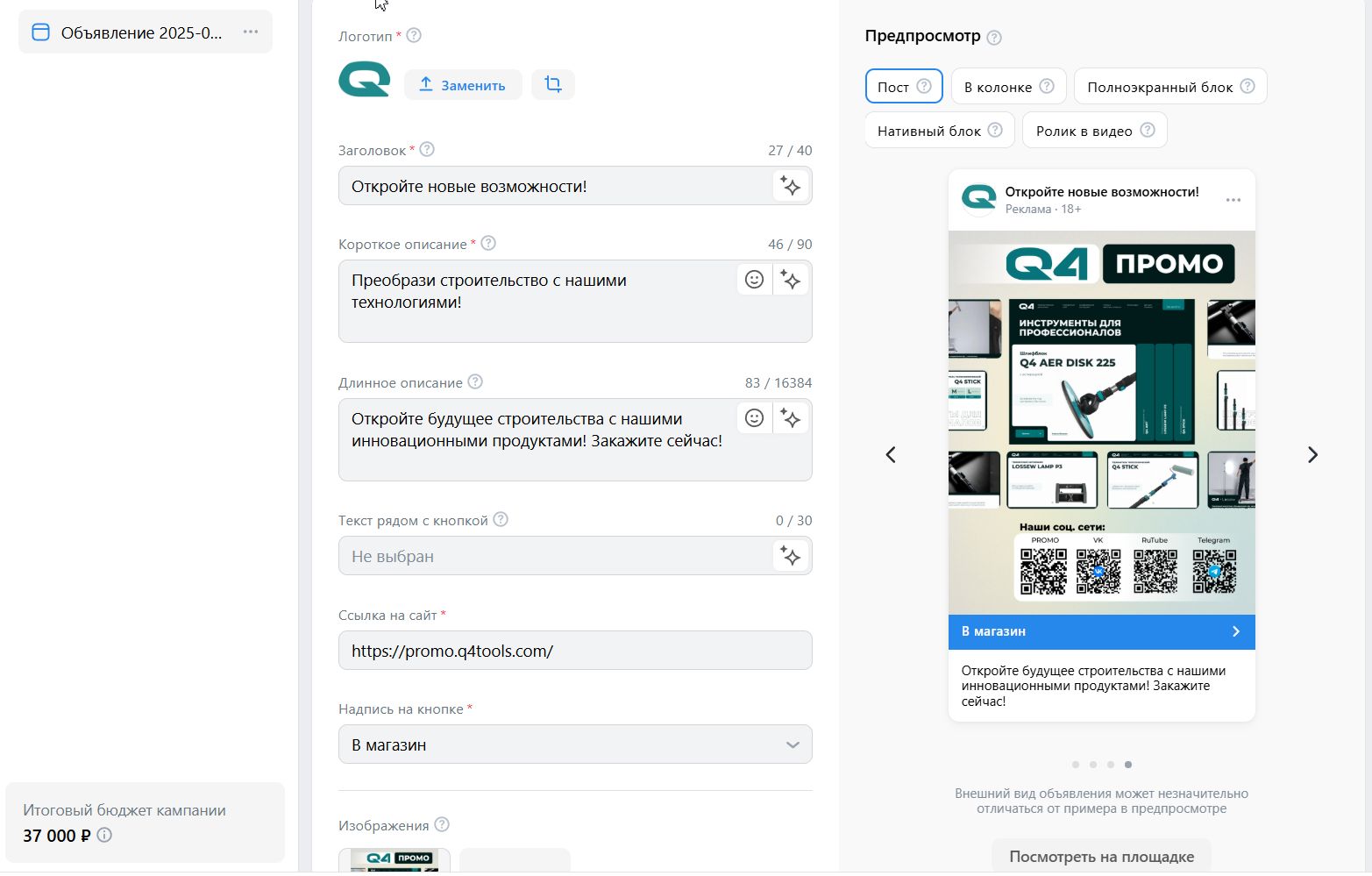Click the Ссылка на сайт URL field
Image resolution: width=1372 pixels, height=876 pixels.
[x=575, y=651]
